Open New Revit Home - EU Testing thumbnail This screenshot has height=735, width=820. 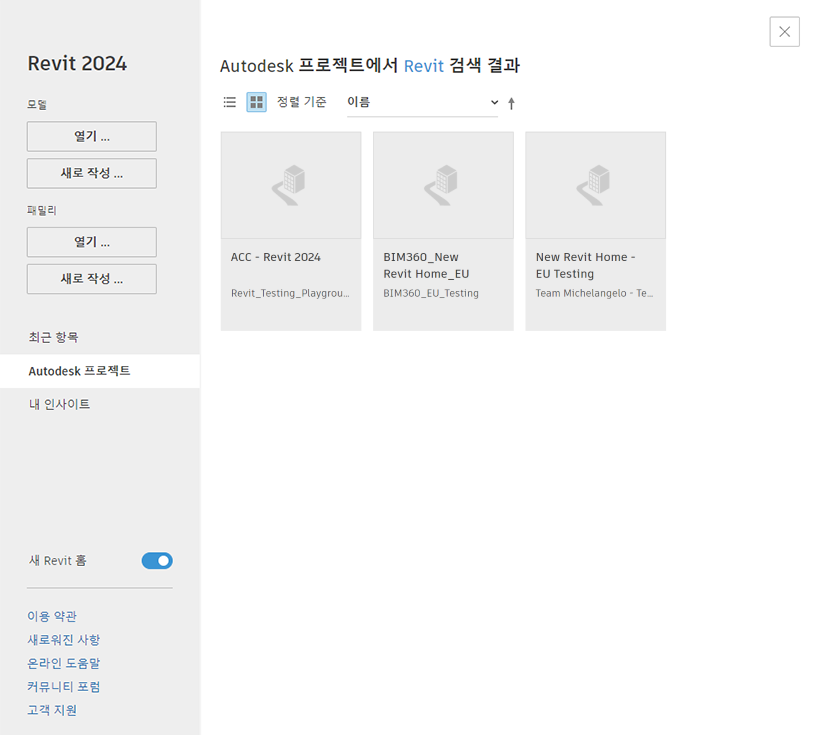coord(595,185)
